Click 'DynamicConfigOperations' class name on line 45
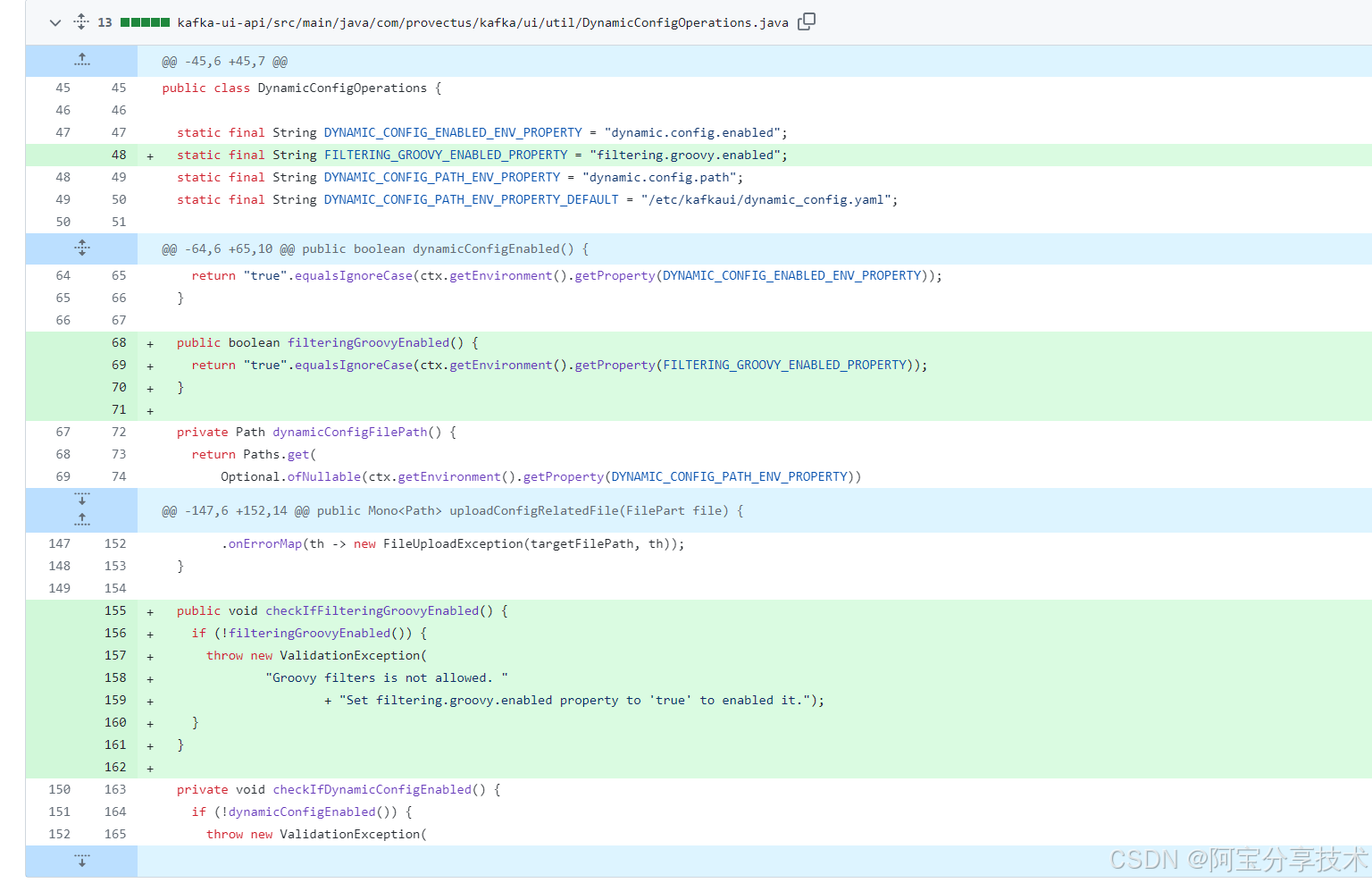This screenshot has width=1372, height=883. click(x=342, y=88)
